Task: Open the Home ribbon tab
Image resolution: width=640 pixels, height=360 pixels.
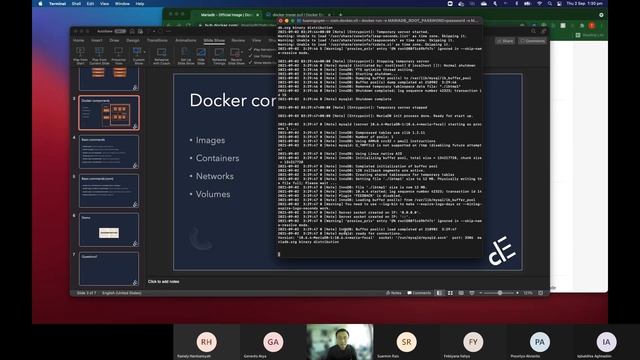Action: tap(78, 40)
